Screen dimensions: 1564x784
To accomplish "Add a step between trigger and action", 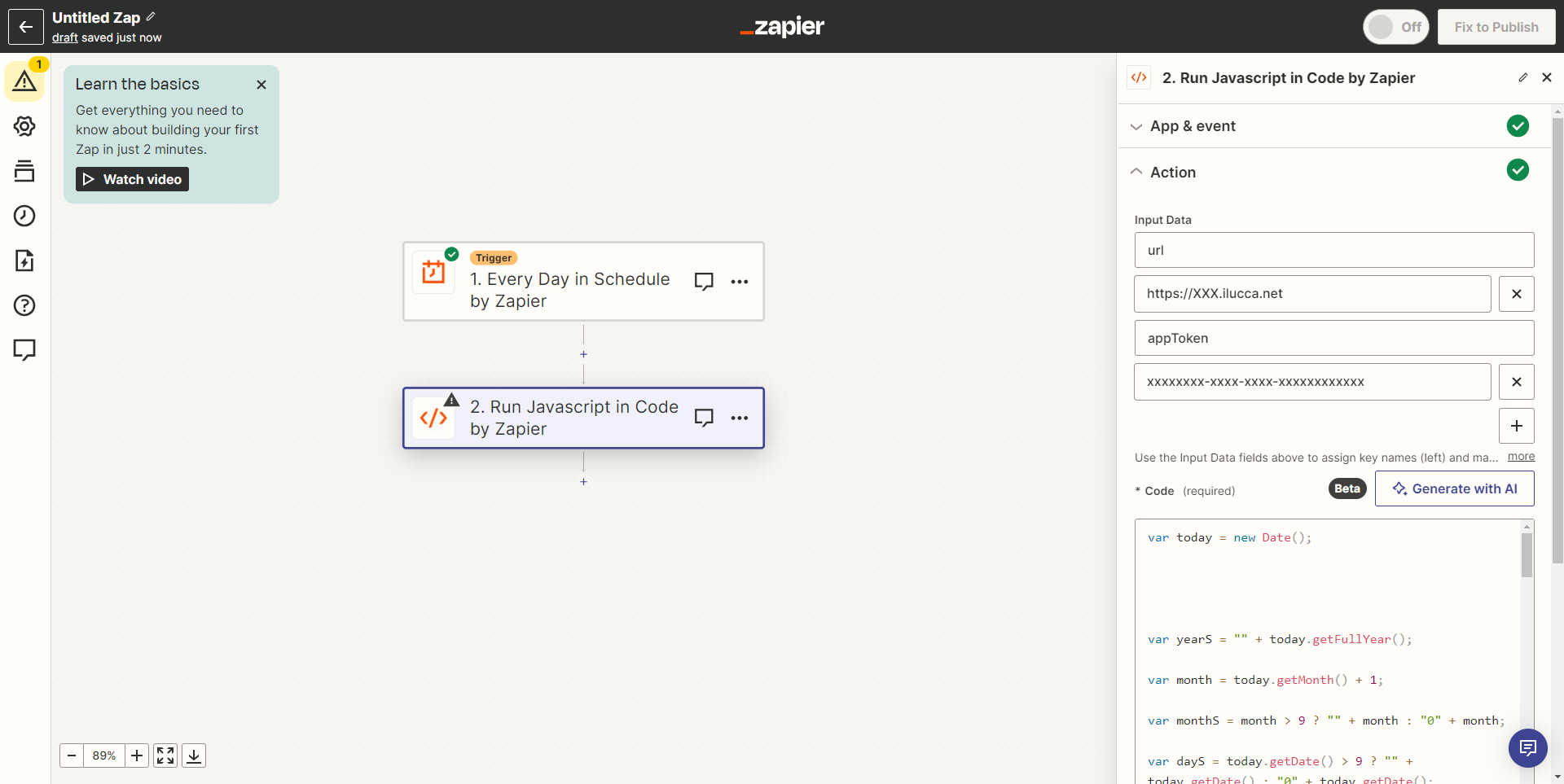I will tap(583, 354).
